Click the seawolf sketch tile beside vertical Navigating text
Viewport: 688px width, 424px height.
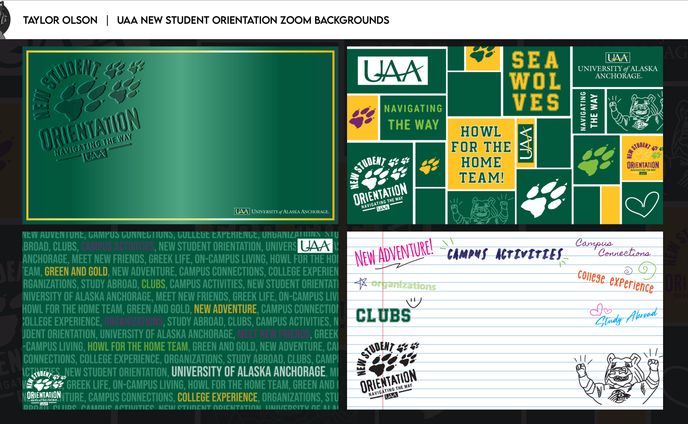tap(634, 111)
